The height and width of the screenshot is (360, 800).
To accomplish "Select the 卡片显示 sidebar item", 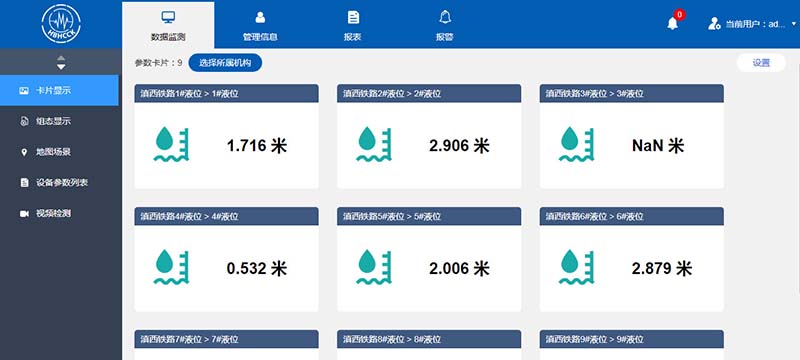I will coord(59,90).
